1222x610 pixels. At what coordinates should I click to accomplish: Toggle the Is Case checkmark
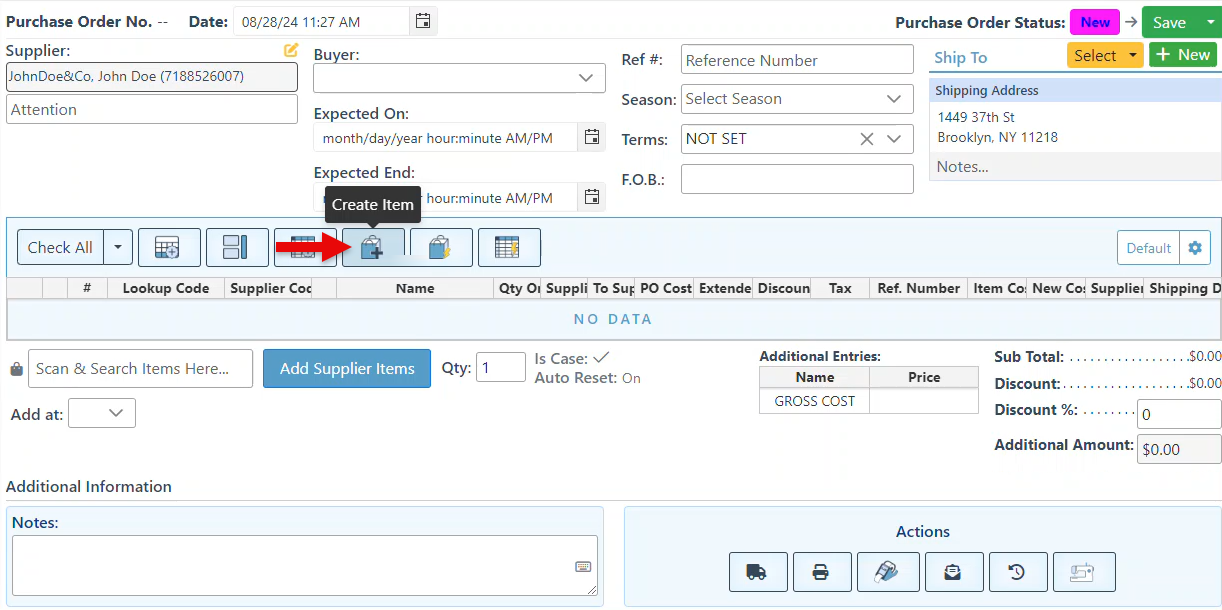(x=601, y=358)
